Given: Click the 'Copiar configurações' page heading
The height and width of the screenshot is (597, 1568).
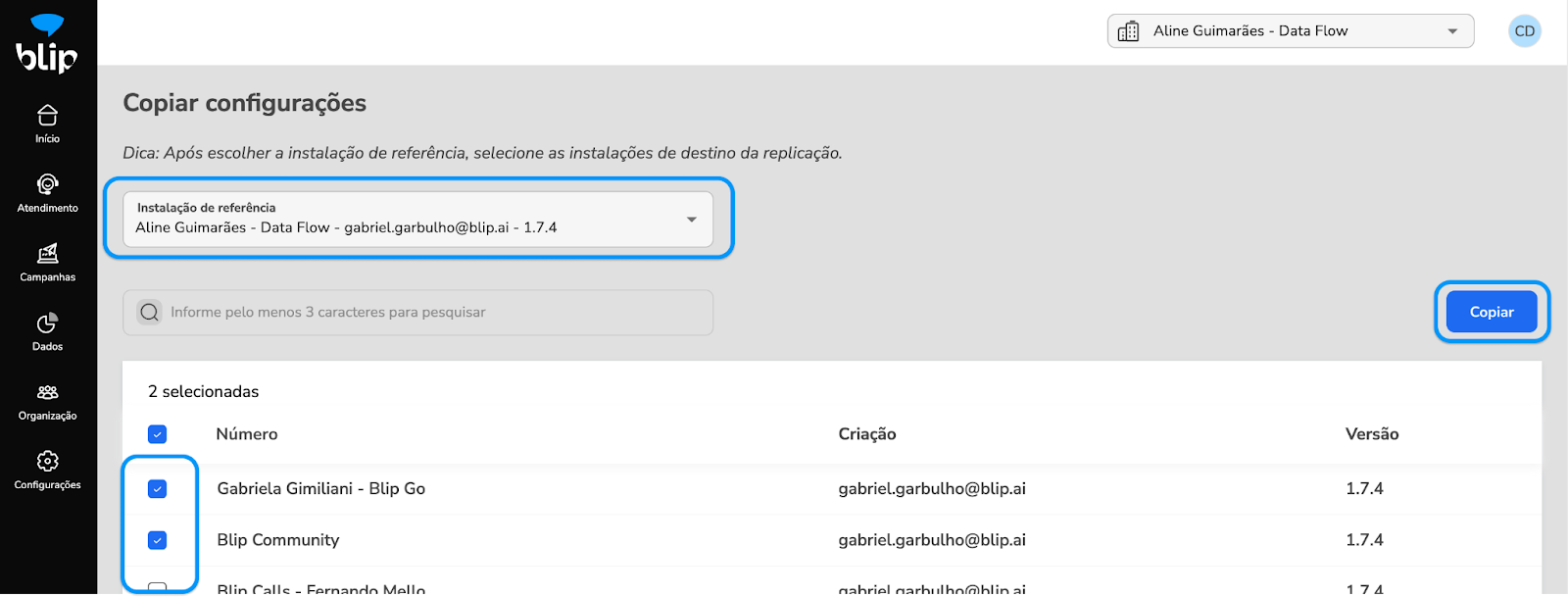Looking at the screenshot, I should 245,103.
